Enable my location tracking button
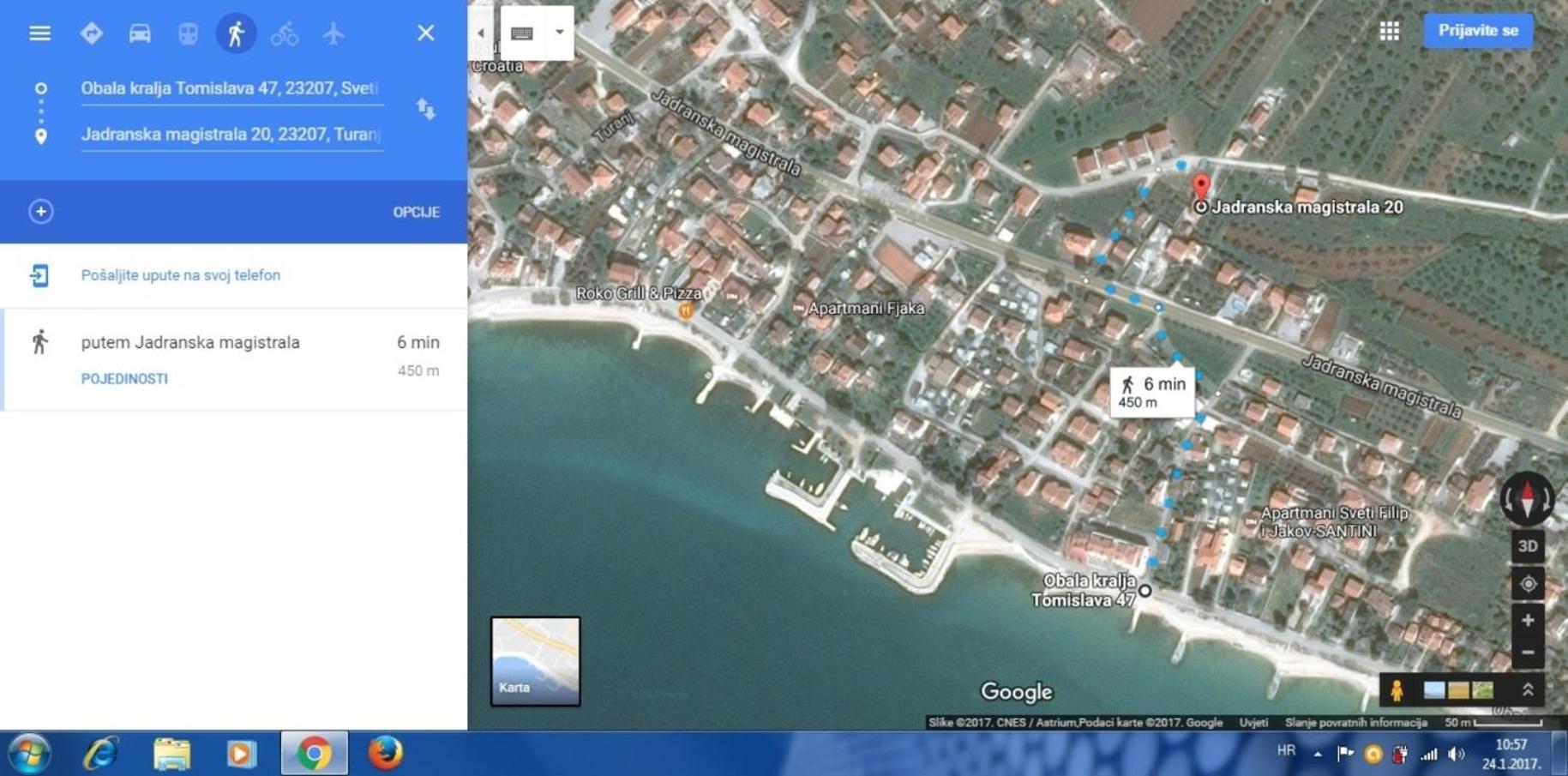This screenshot has width=1568, height=776. [x=1528, y=584]
